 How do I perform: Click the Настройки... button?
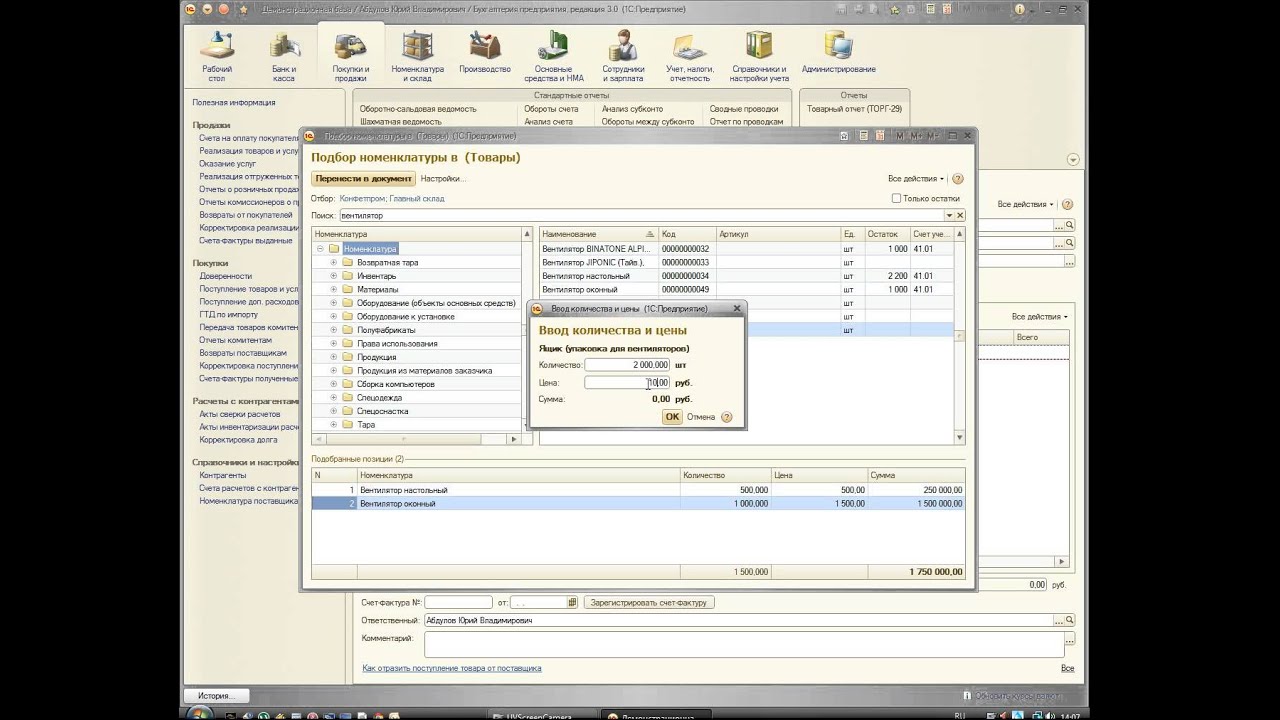[443, 179]
